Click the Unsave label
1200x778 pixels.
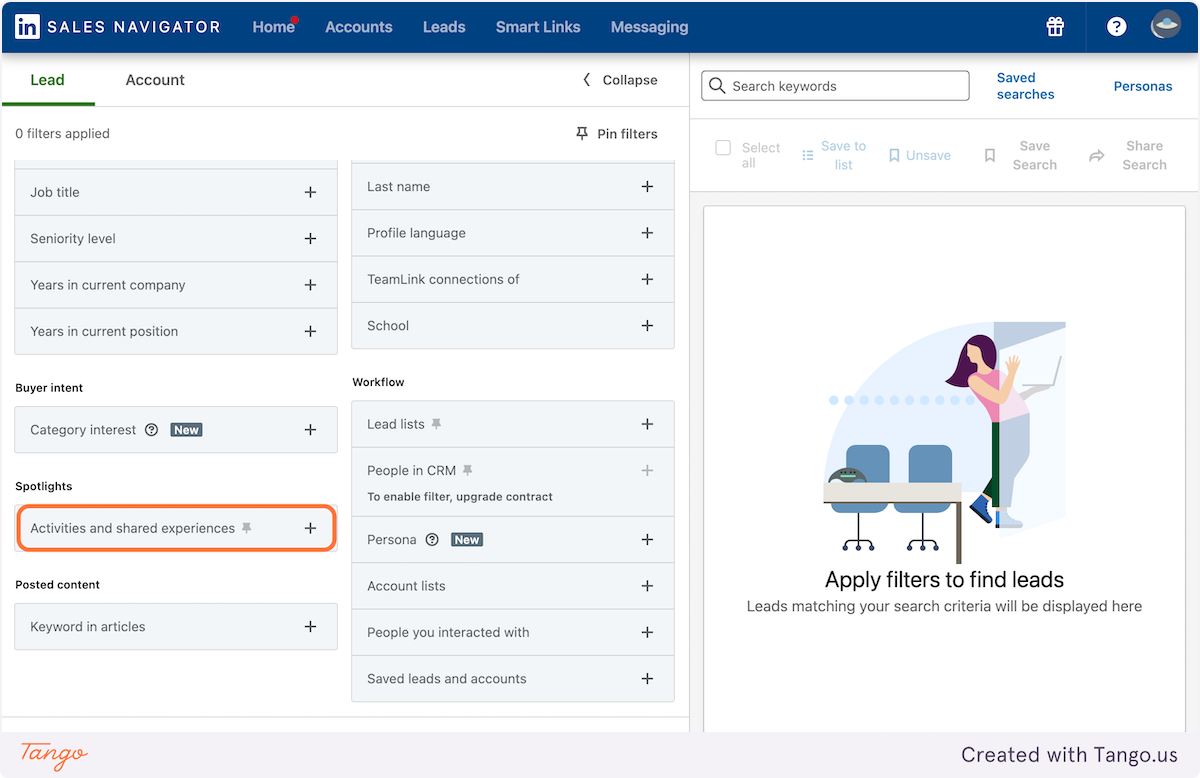click(928, 155)
